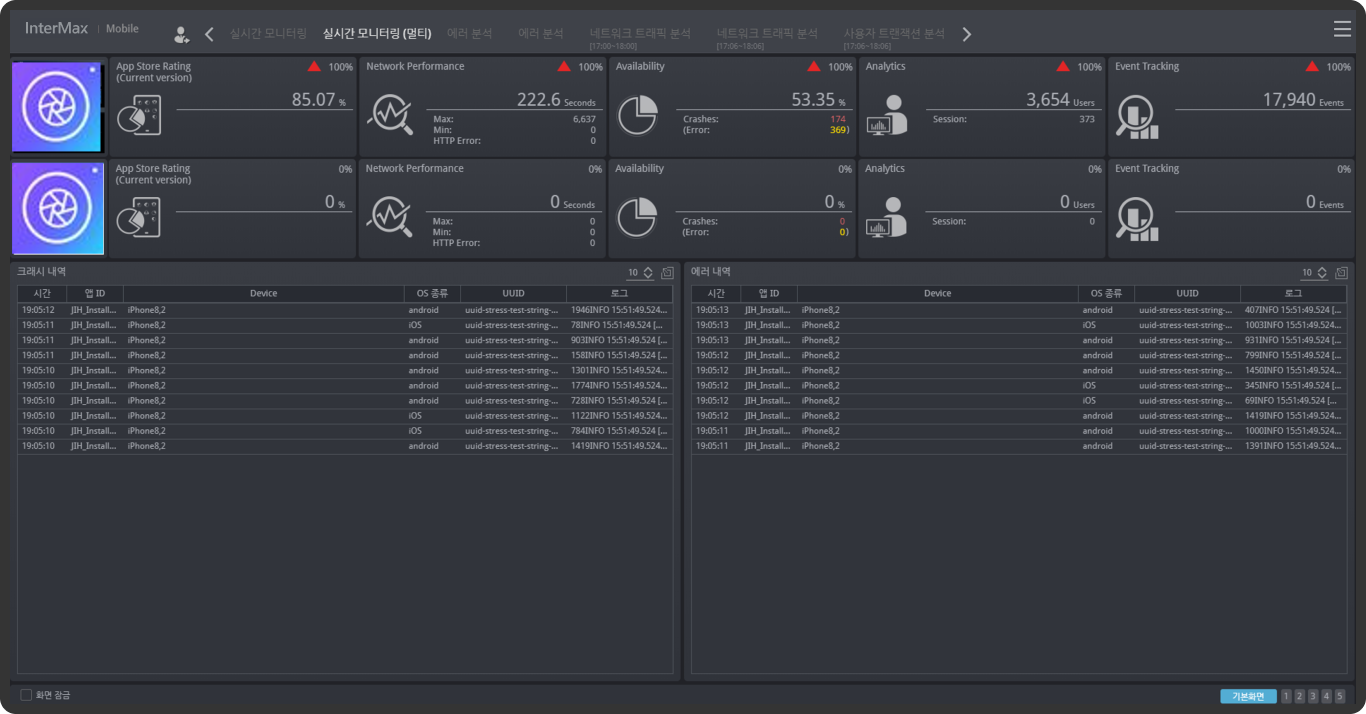Image resolution: width=1366 pixels, height=714 pixels.
Task: Switch to the 실시간 모니터링 tab
Action: pos(268,34)
